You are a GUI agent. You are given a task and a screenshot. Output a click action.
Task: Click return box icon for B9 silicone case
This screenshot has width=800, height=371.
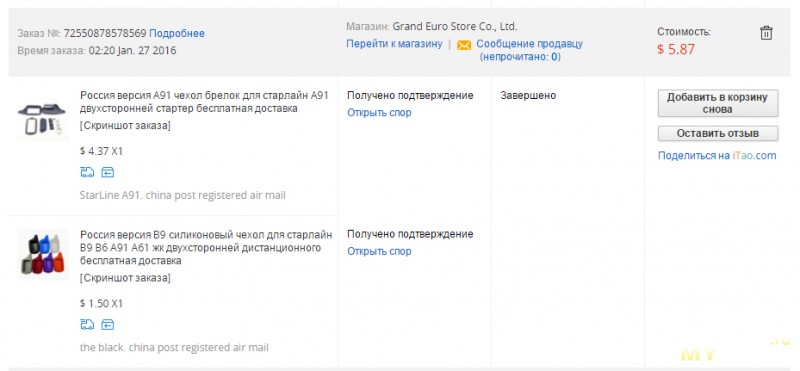tap(108, 325)
